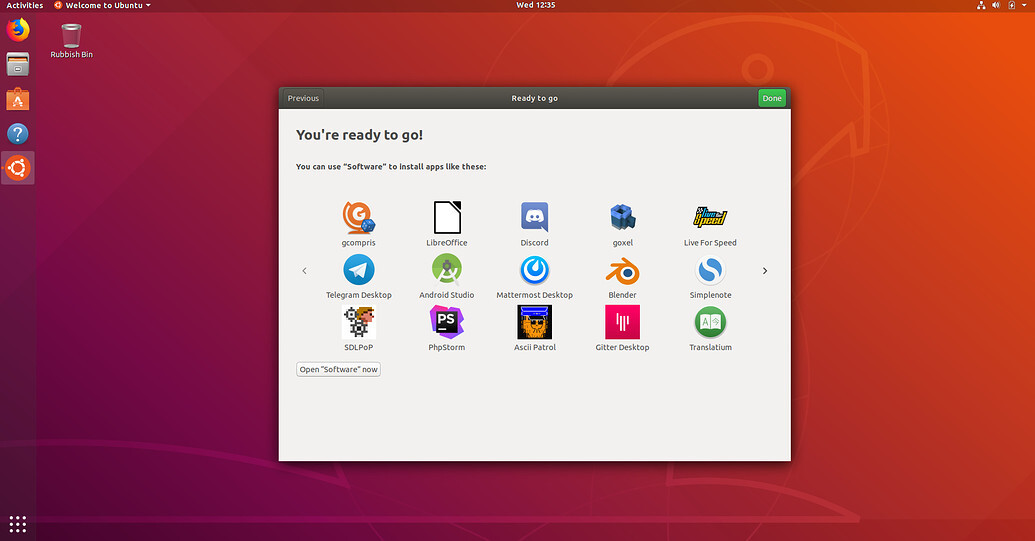Open the Welcome to Ubuntu app menu
Screen dimensions: 1035x541
[x=102, y=5]
